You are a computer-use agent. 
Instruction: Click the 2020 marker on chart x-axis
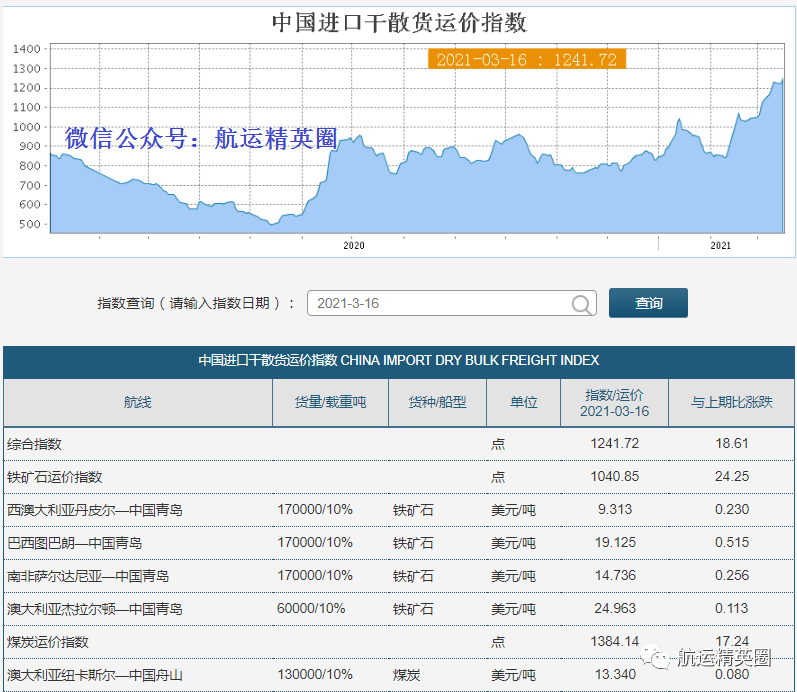pyautogui.click(x=354, y=245)
